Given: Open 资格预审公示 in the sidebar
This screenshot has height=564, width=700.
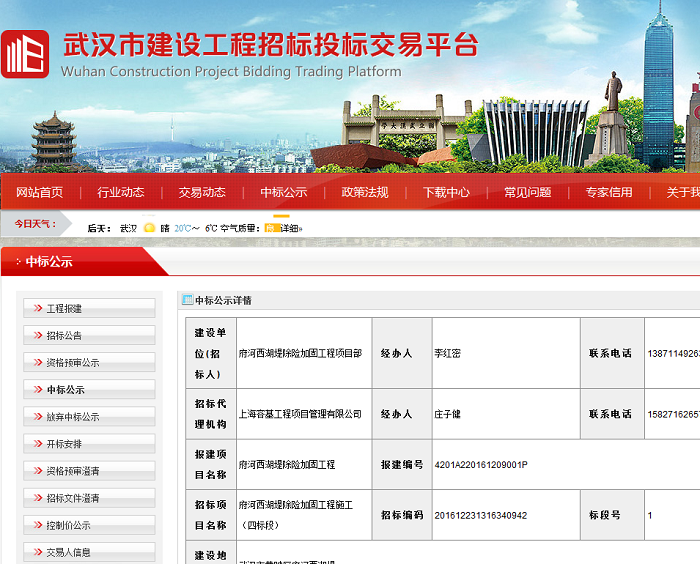Looking at the screenshot, I should coord(73,363).
